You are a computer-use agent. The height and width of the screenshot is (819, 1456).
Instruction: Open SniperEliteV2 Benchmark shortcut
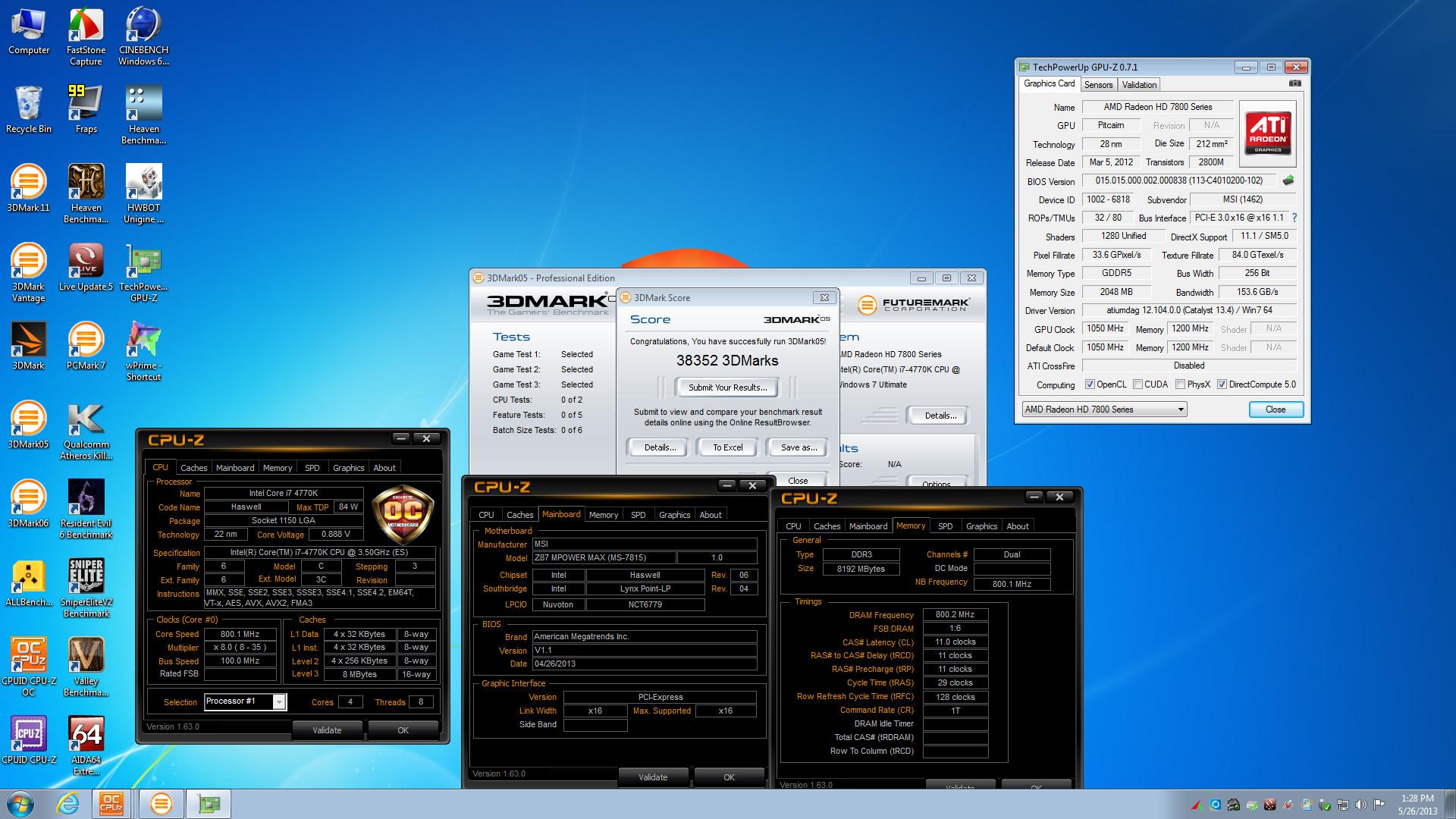tap(86, 588)
